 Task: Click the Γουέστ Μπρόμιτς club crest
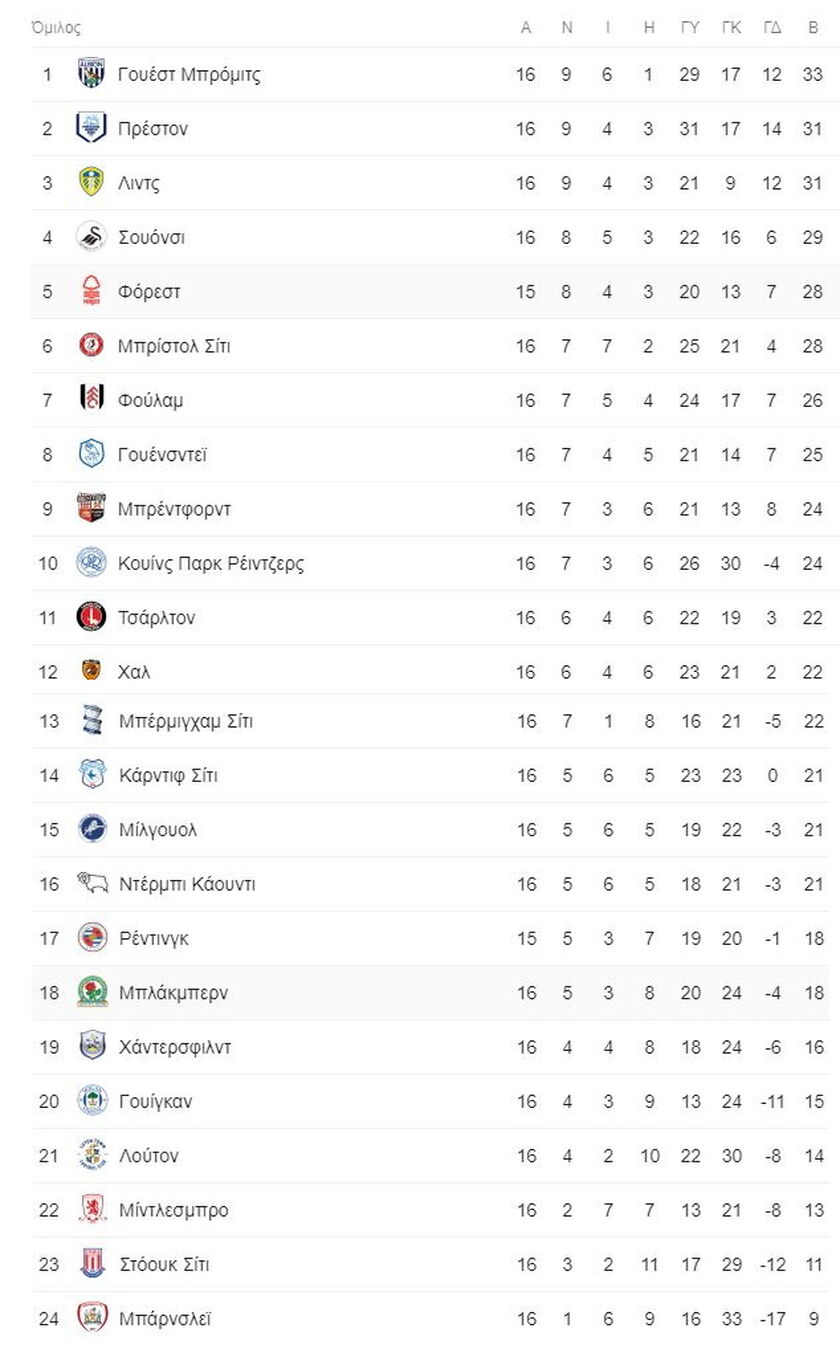click(x=91, y=74)
